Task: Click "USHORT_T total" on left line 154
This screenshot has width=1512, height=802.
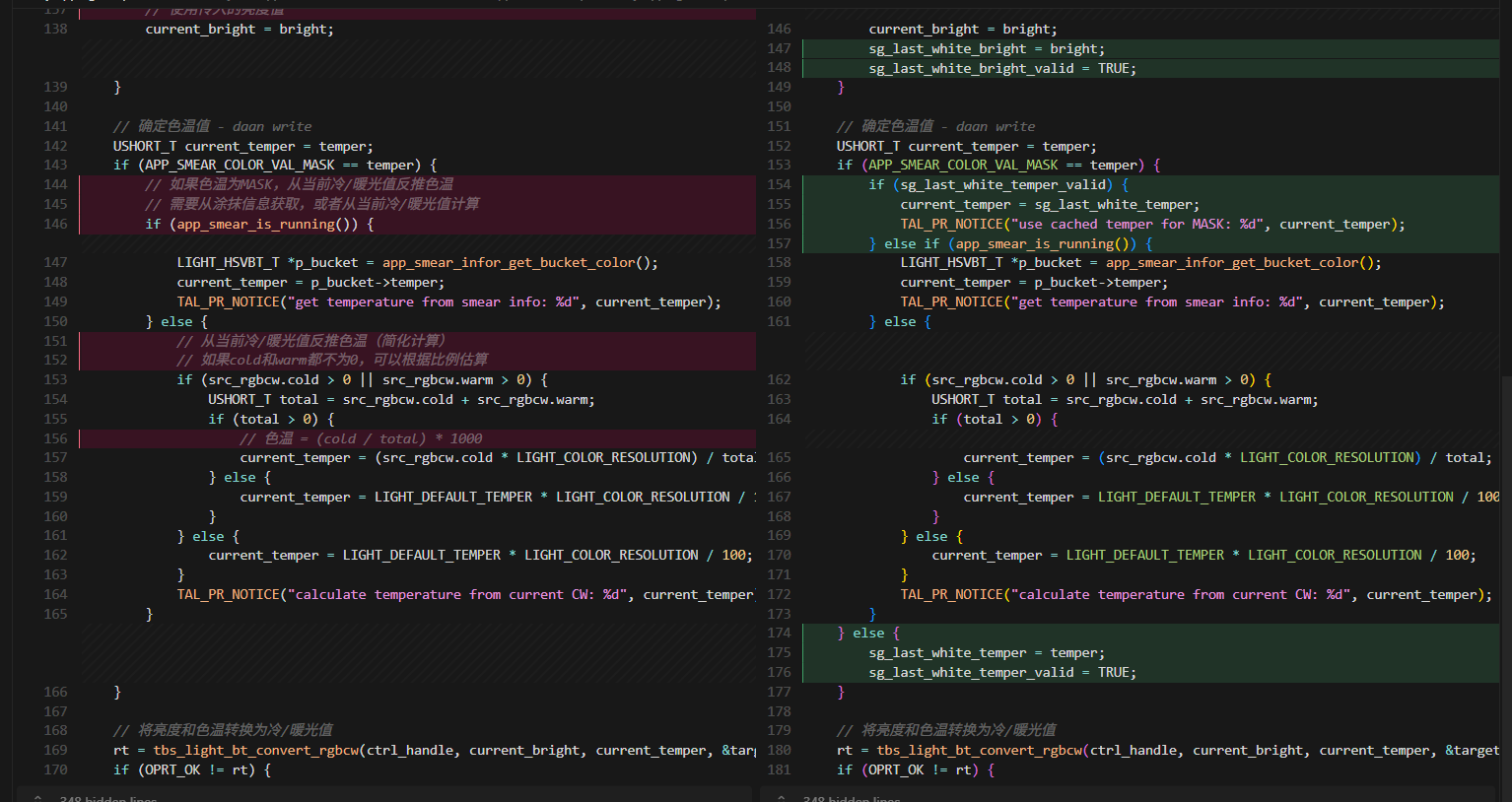Action: pyautogui.click(x=263, y=399)
